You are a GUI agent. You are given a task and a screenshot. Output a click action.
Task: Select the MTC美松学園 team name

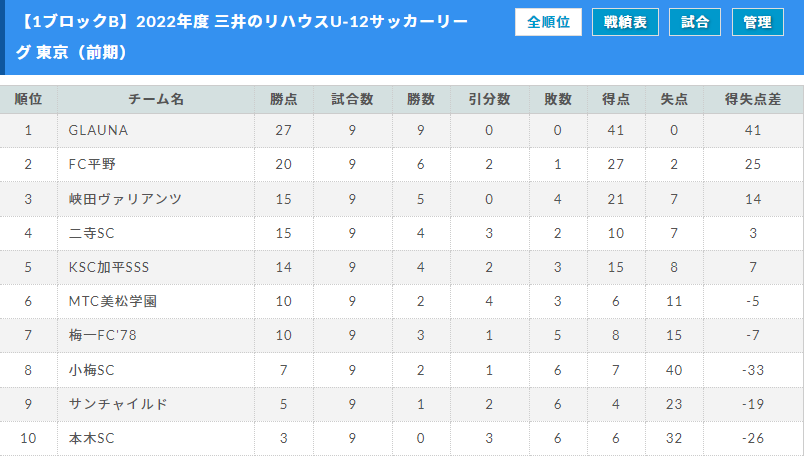112,301
